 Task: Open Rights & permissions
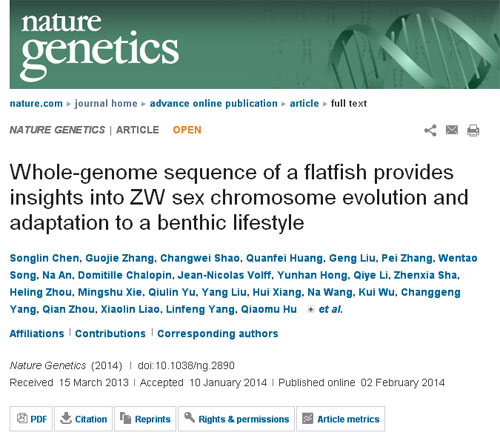(236, 419)
